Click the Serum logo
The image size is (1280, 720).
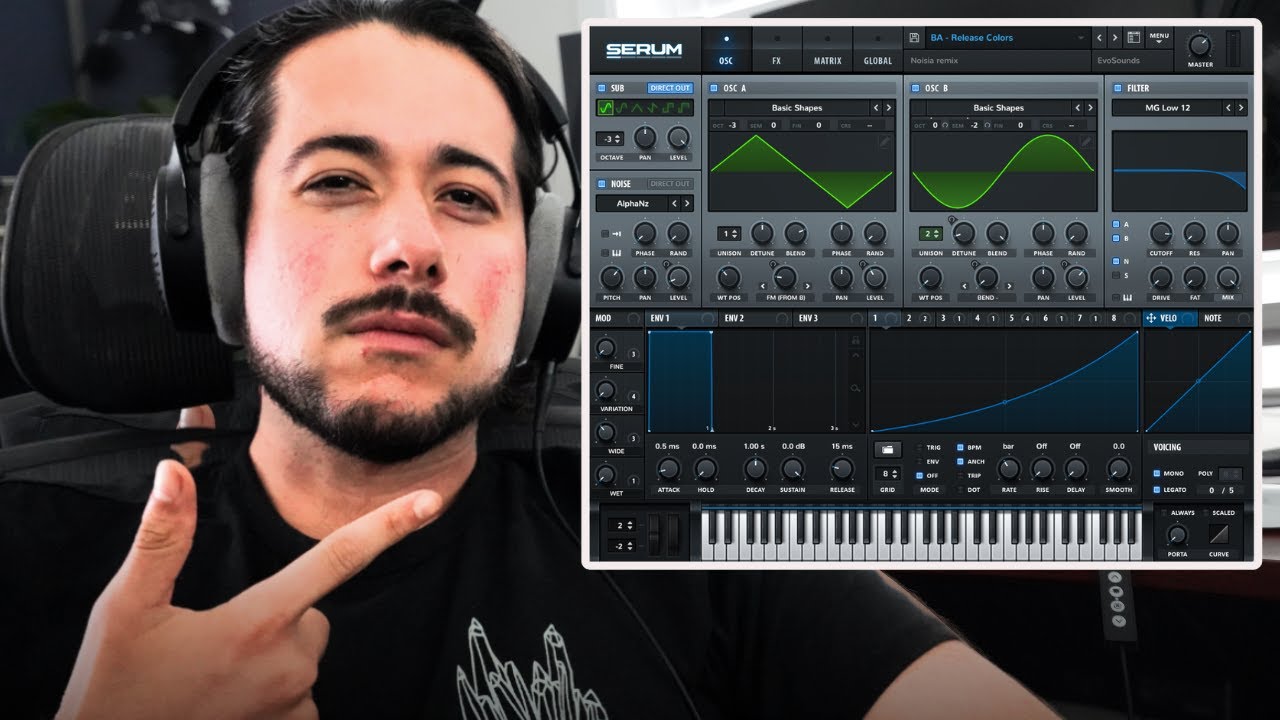click(x=643, y=50)
